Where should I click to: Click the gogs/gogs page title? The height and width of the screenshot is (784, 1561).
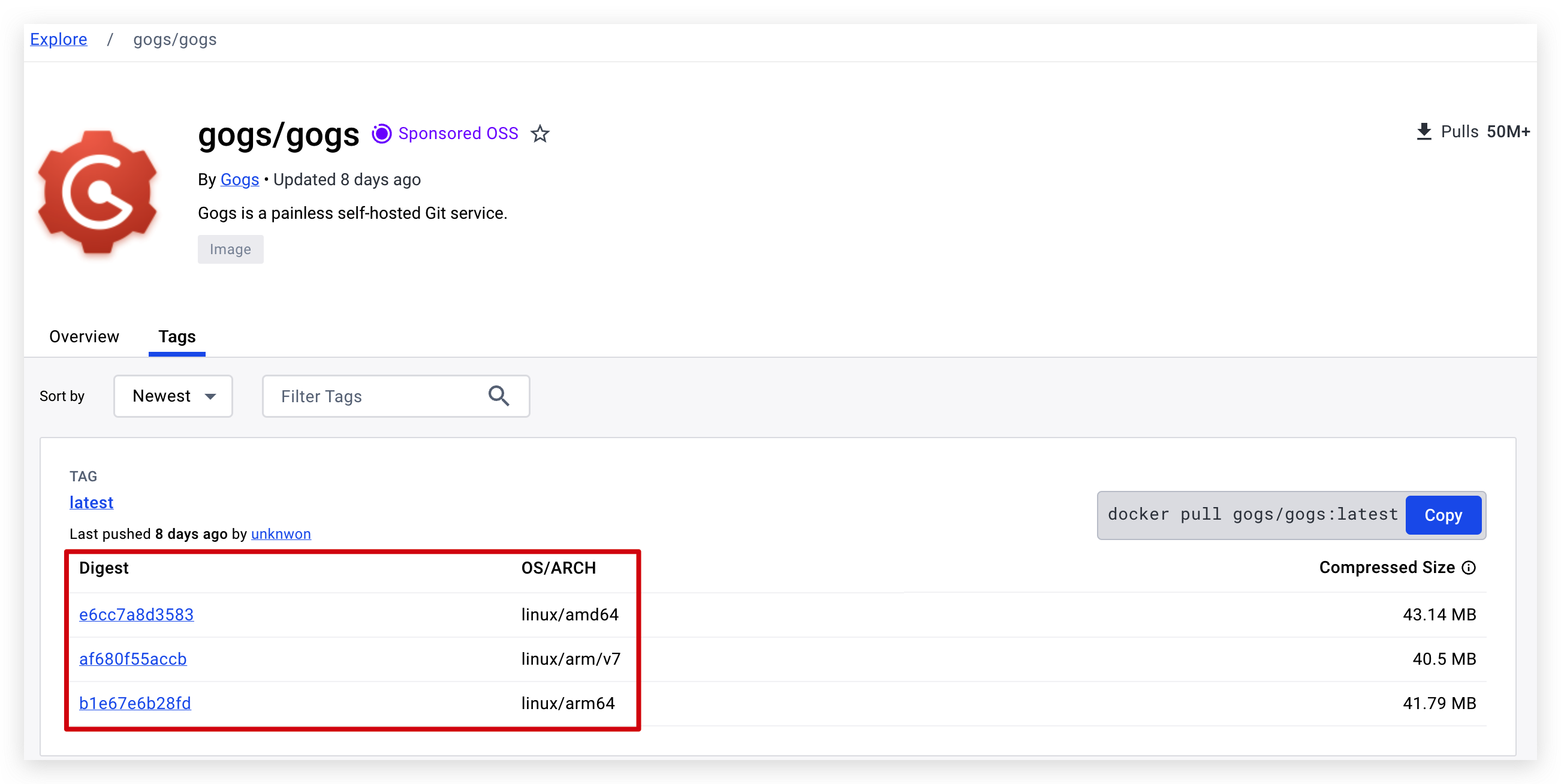click(279, 134)
